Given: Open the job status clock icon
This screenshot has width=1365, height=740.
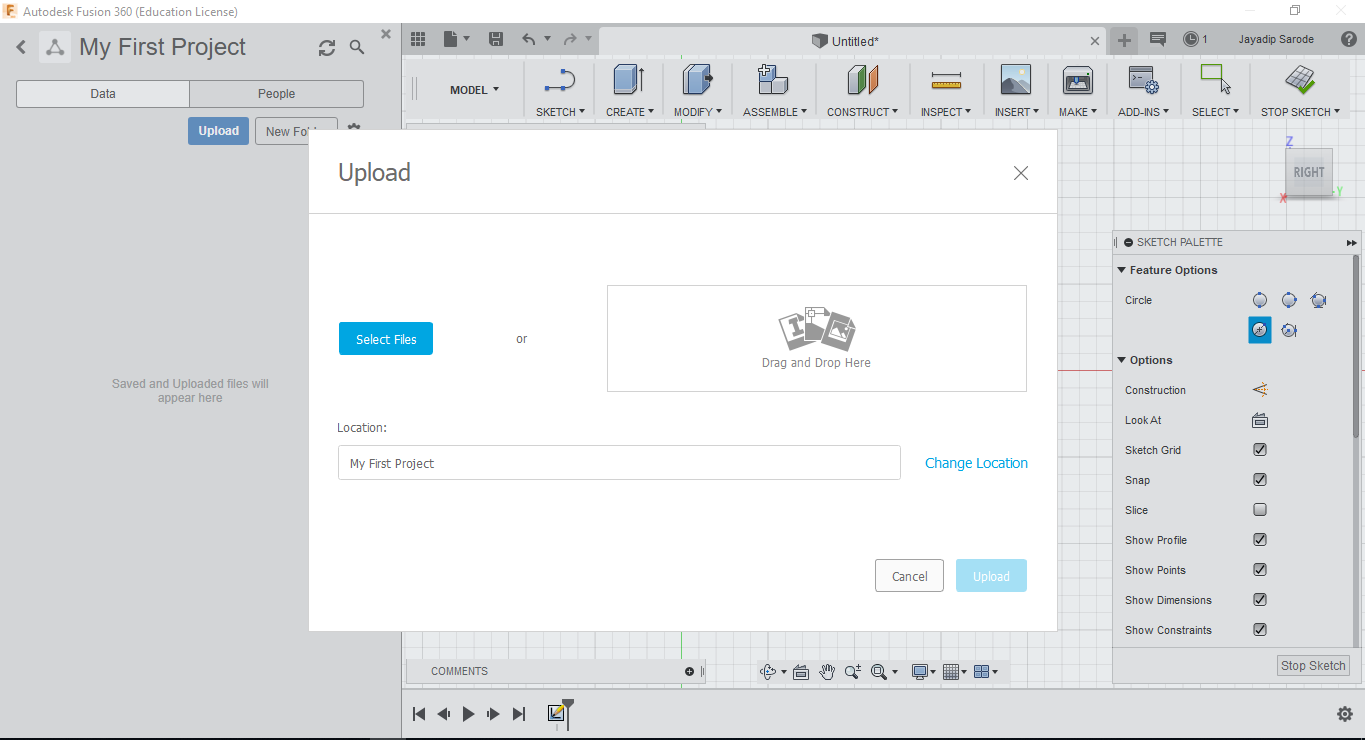Looking at the screenshot, I should point(1191,40).
